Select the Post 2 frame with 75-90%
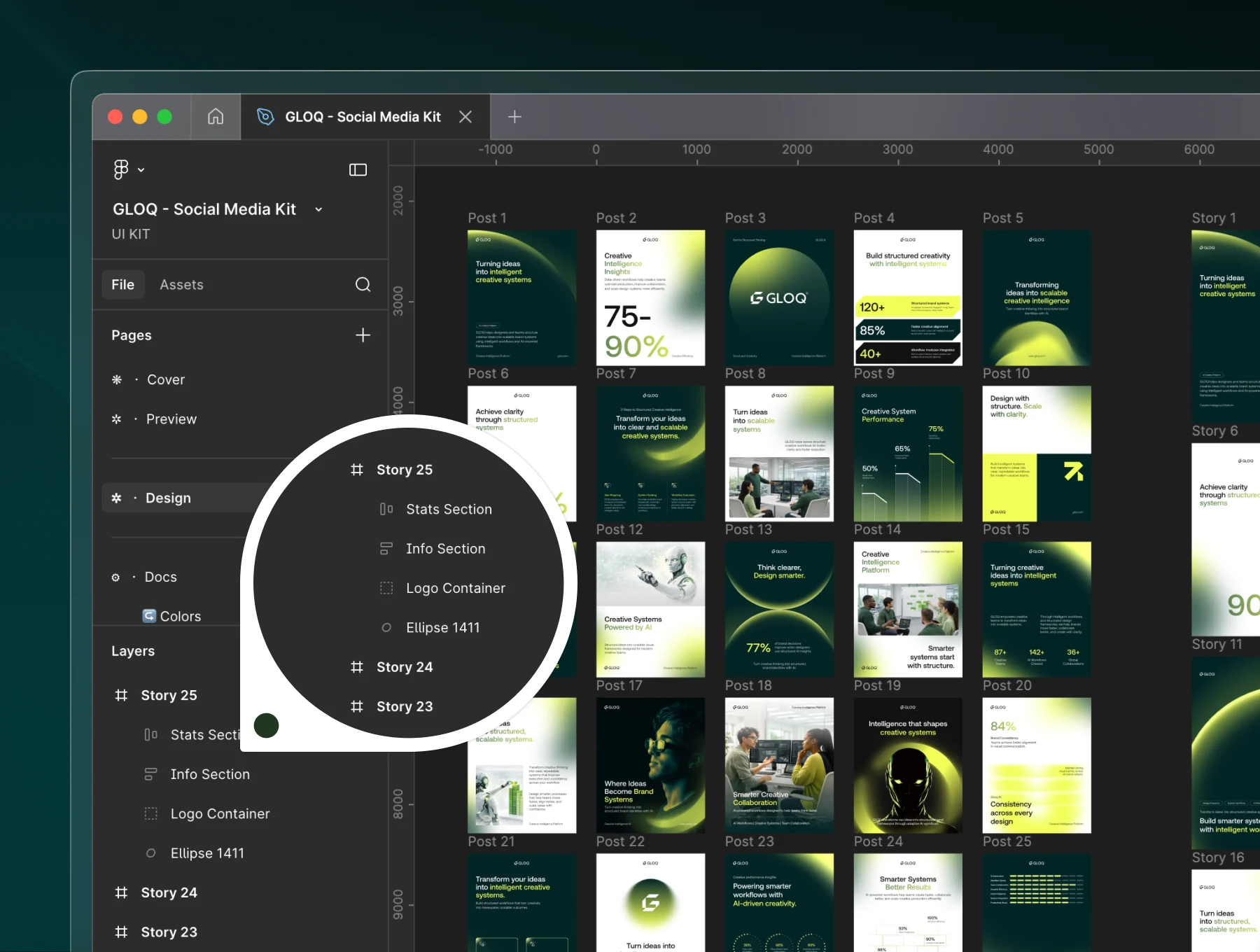 tap(650, 297)
